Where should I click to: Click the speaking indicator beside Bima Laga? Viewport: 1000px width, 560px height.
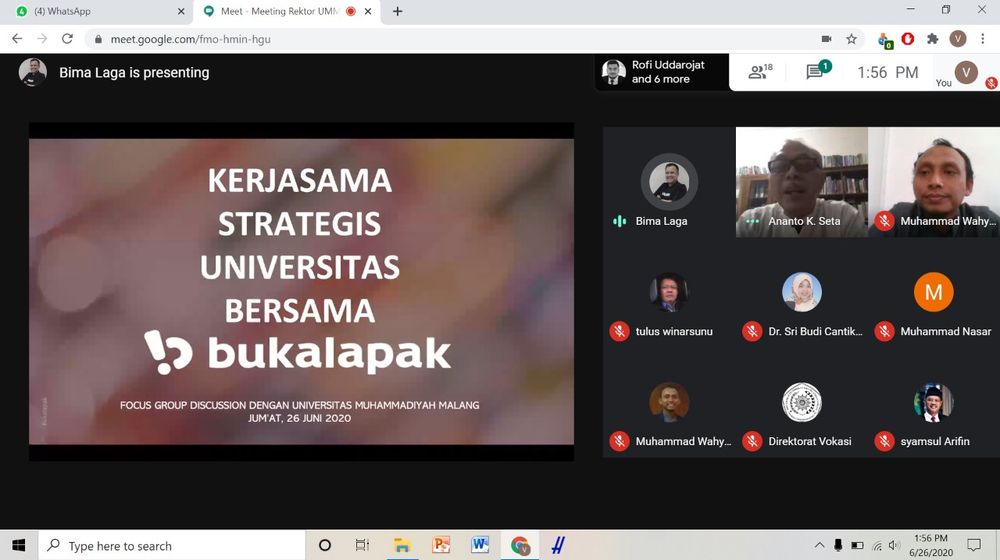point(619,221)
